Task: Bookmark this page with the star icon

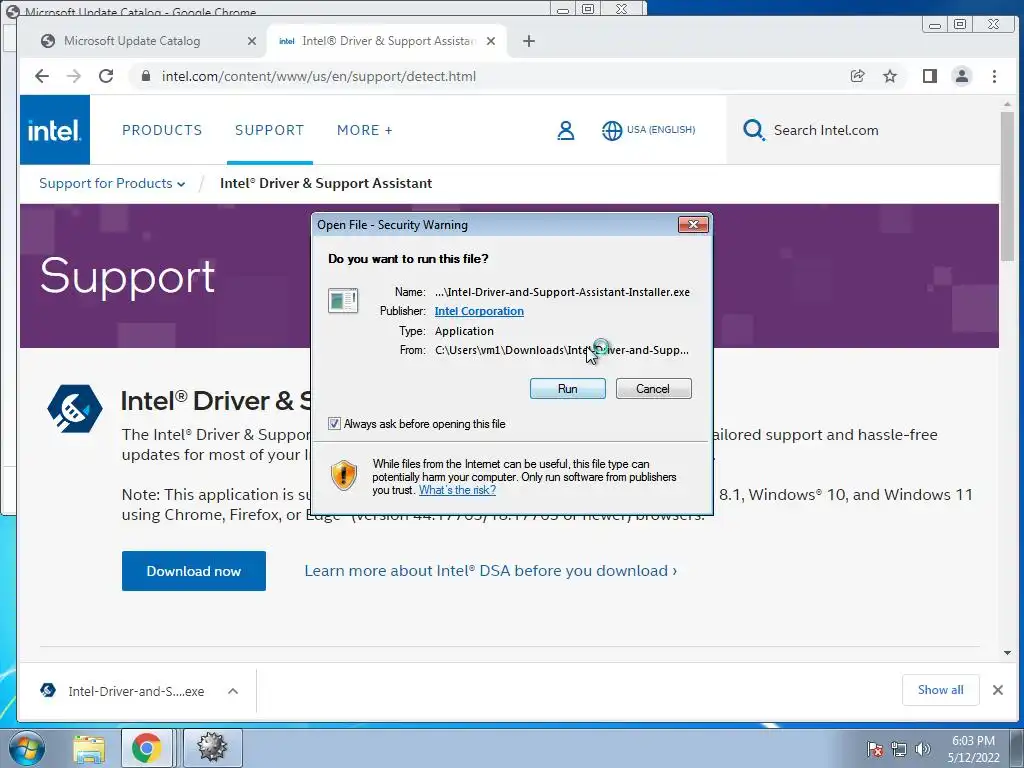Action: point(889,76)
